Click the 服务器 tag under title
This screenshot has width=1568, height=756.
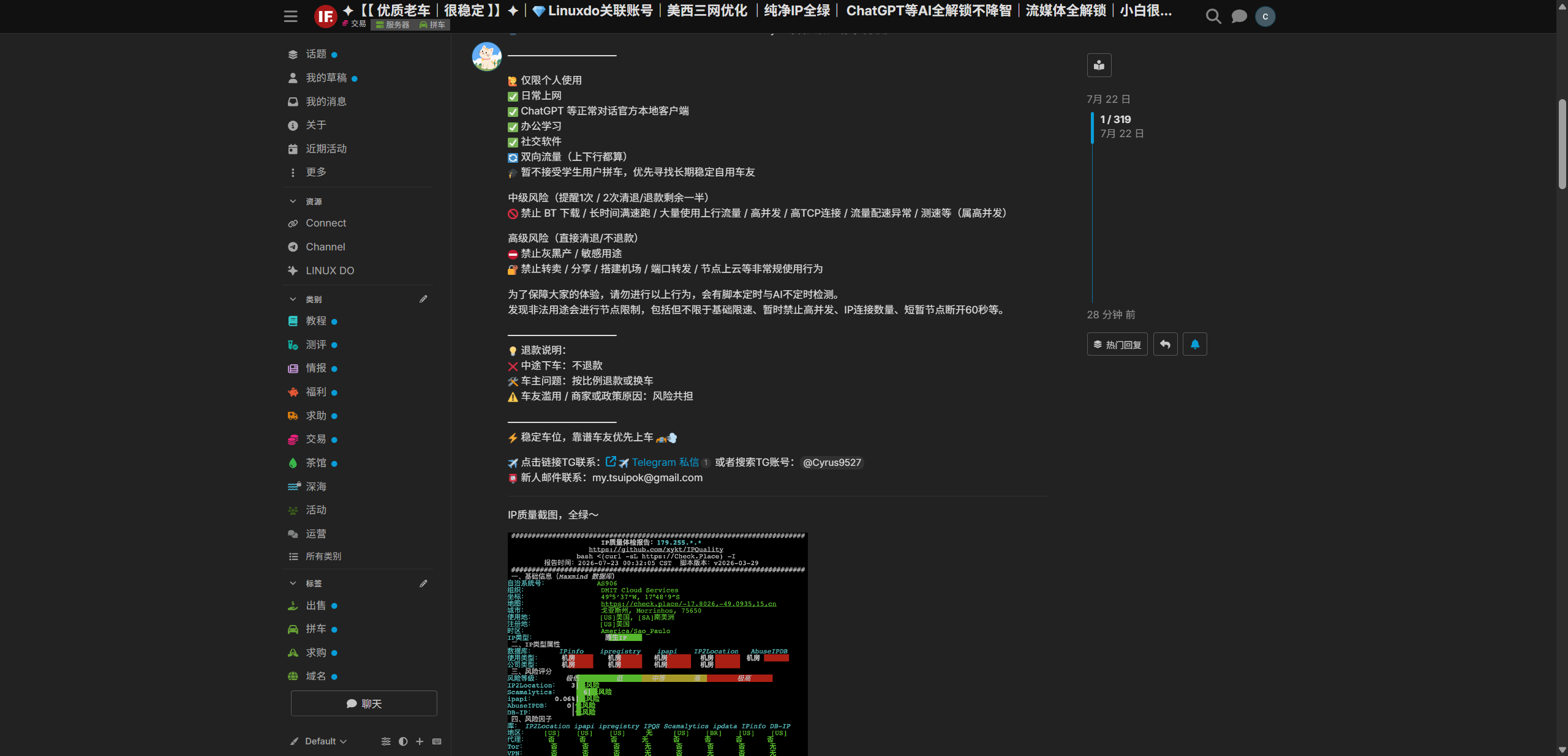tap(393, 24)
